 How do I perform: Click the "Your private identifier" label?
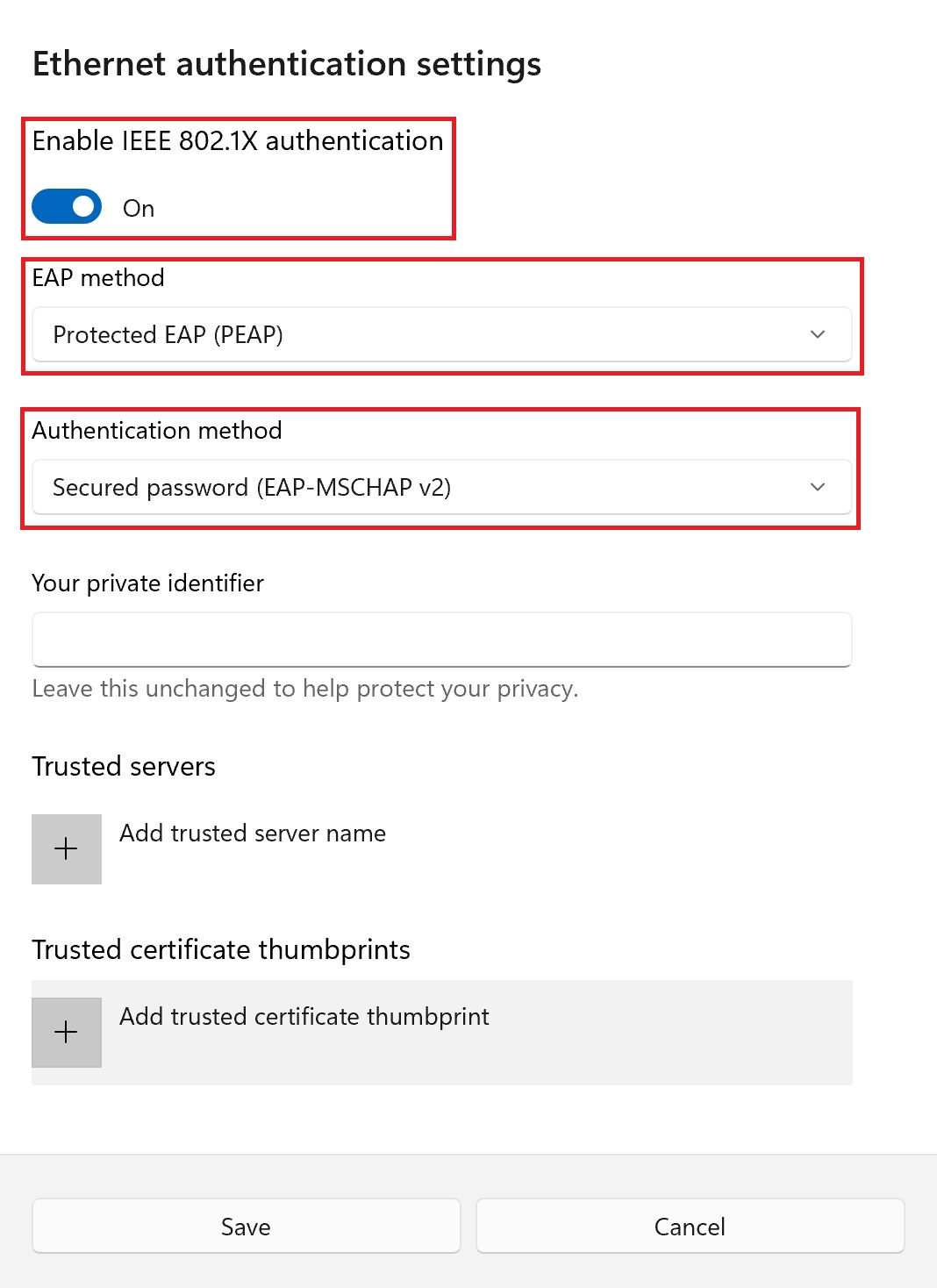147,583
